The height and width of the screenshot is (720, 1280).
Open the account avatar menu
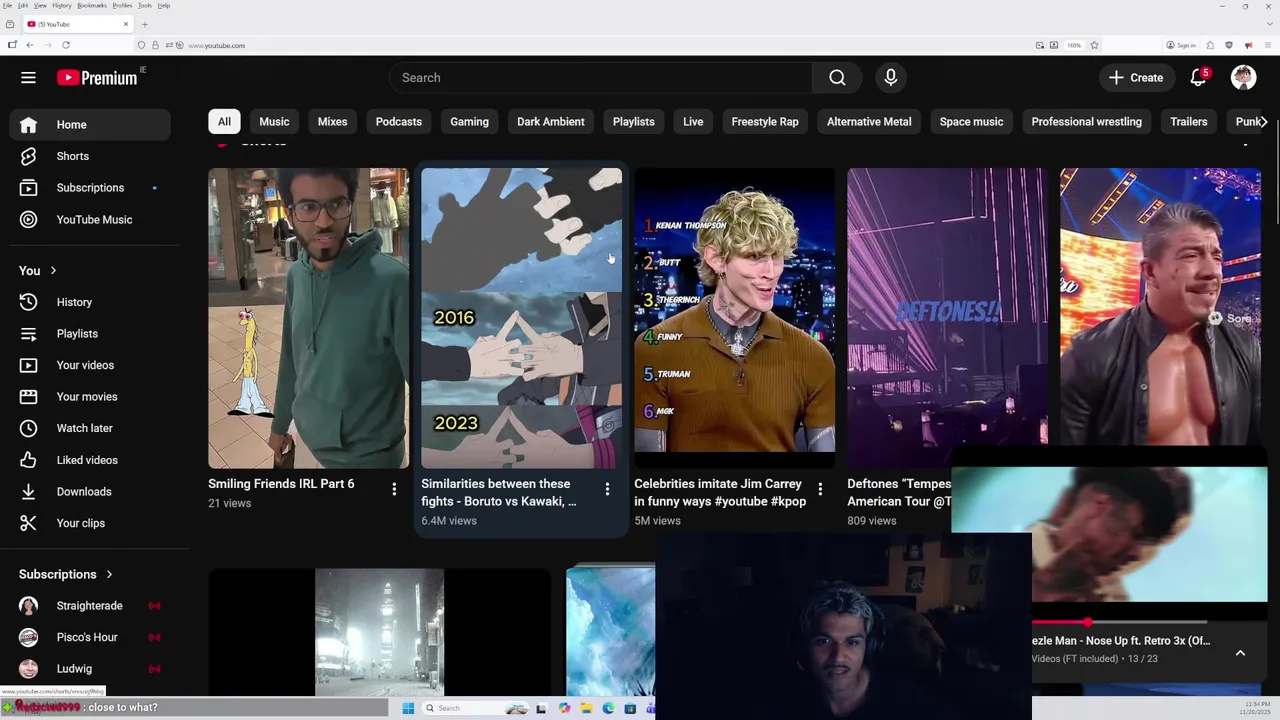1243,77
